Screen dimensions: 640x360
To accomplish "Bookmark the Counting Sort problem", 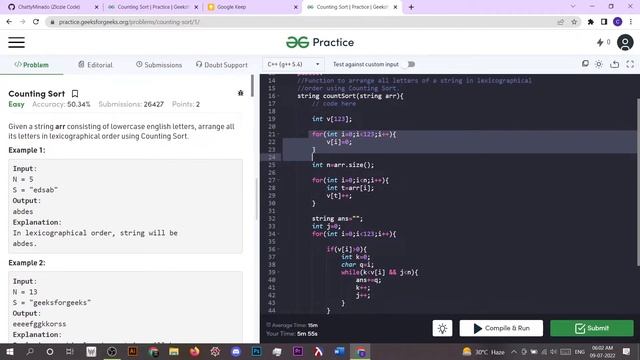I will coord(75,94).
